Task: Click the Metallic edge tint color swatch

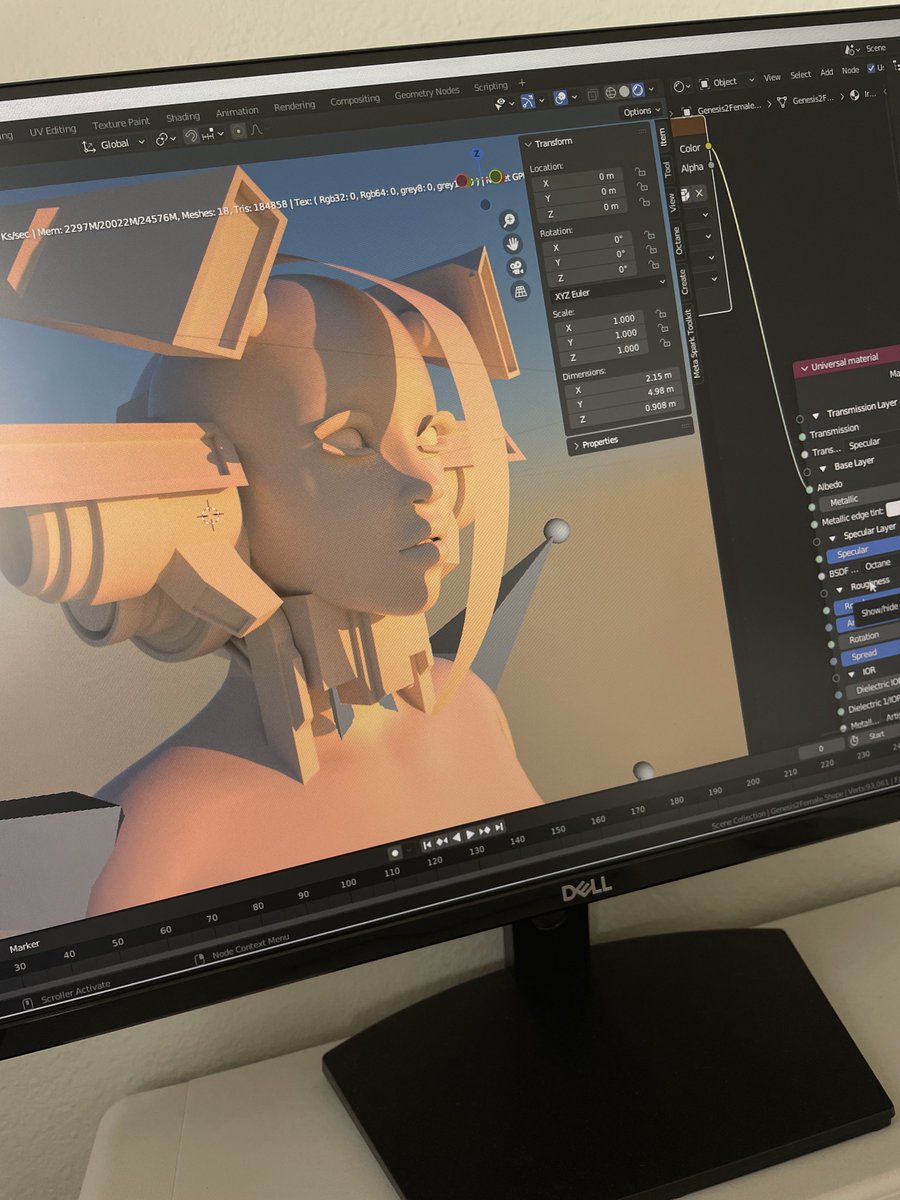Action: click(x=893, y=511)
